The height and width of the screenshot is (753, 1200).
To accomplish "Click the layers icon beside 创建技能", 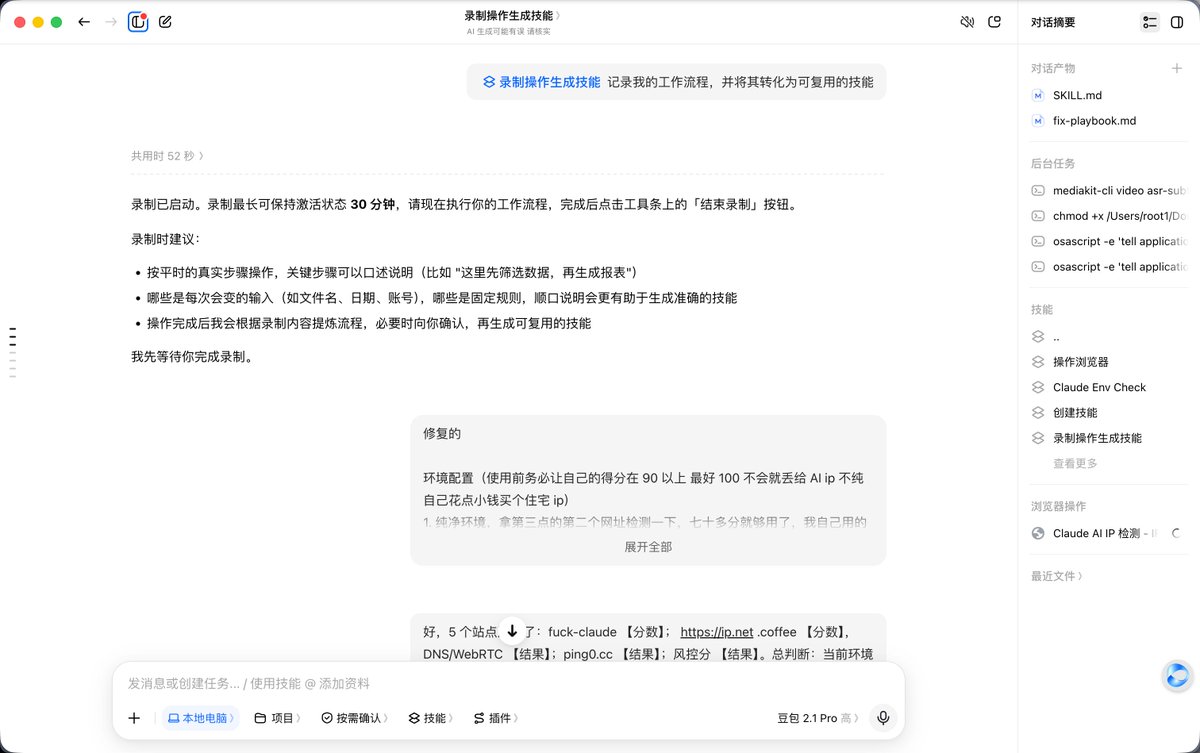I will (1038, 413).
